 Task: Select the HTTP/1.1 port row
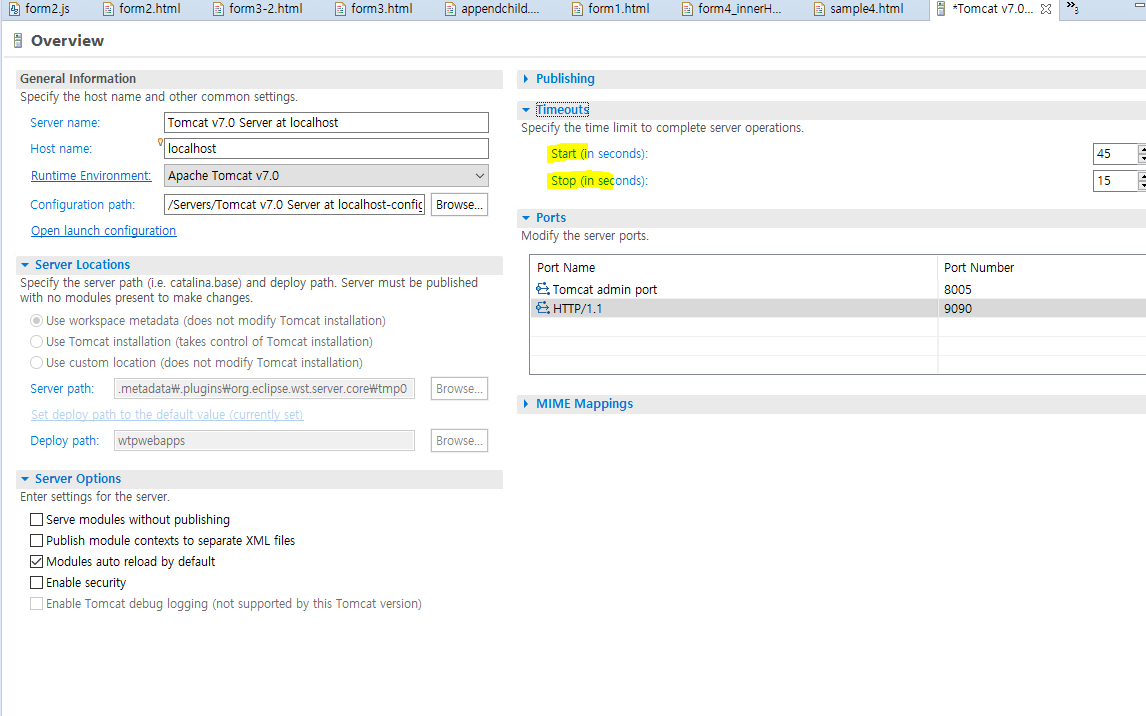838,308
